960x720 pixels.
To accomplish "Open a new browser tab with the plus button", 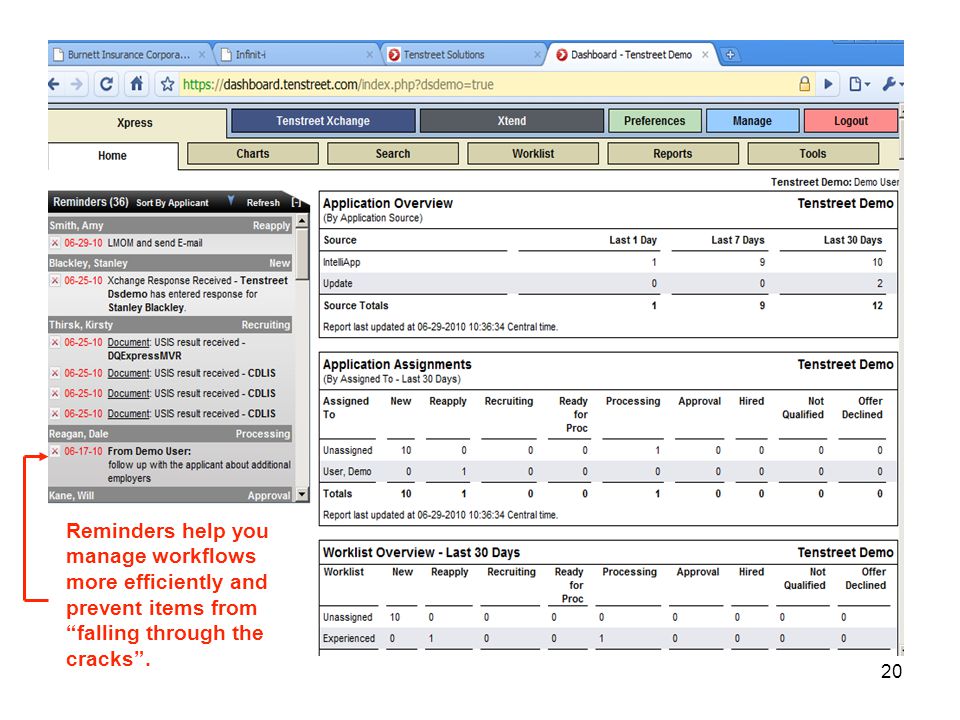I will coord(730,54).
